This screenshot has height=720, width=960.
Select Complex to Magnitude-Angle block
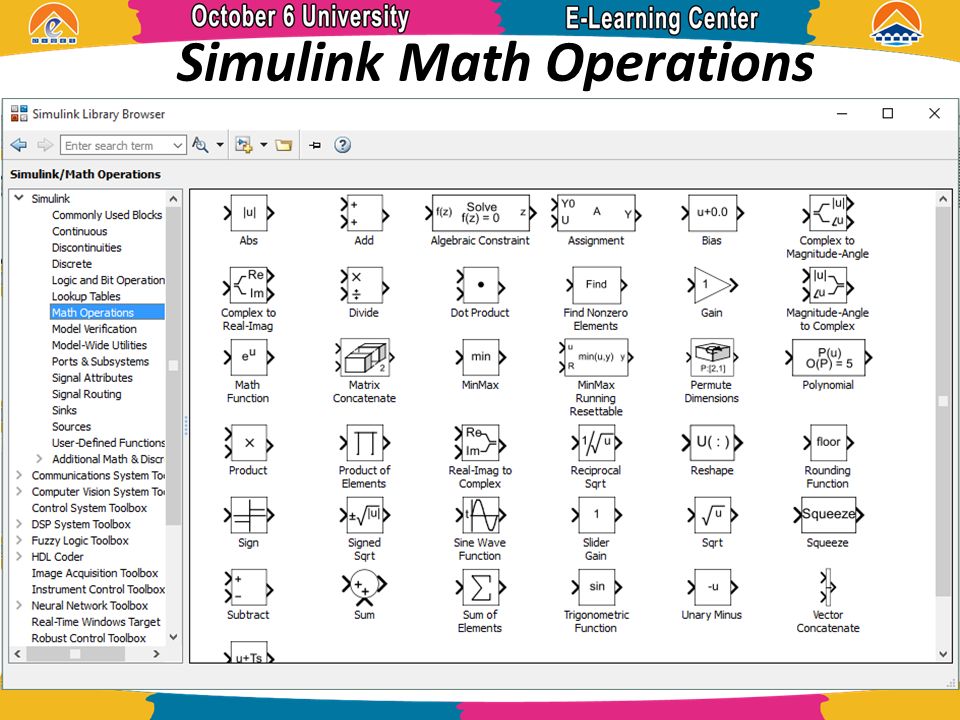click(828, 212)
